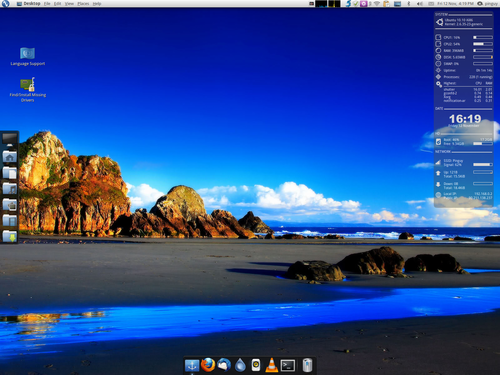Open Find/Install Missing Drivers desktop shortcut
Screen dimensions: 500x375
(28, 90)
